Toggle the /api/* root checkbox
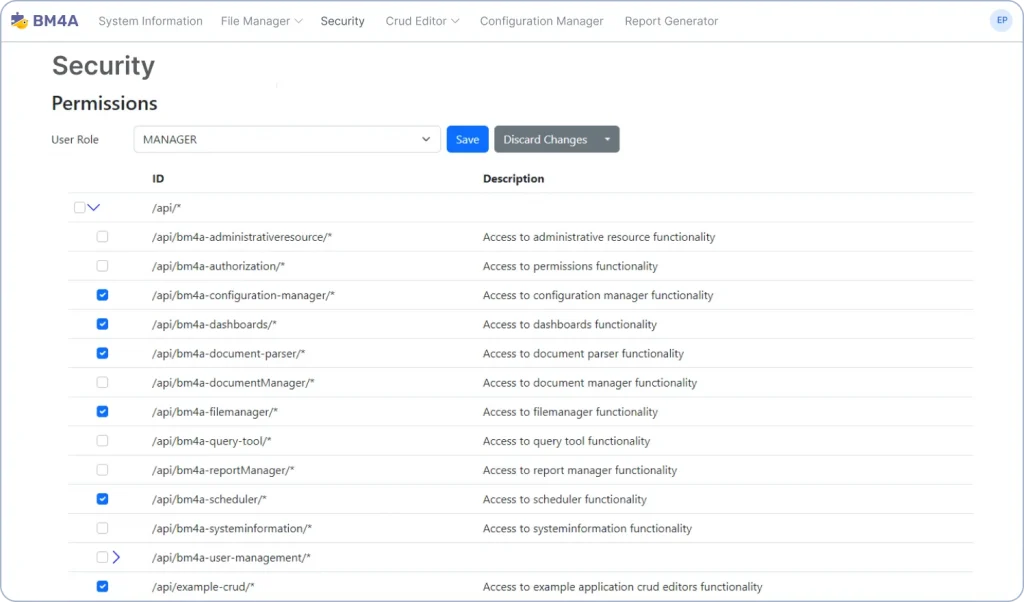Screen dimensions: 1024x602 79,208
